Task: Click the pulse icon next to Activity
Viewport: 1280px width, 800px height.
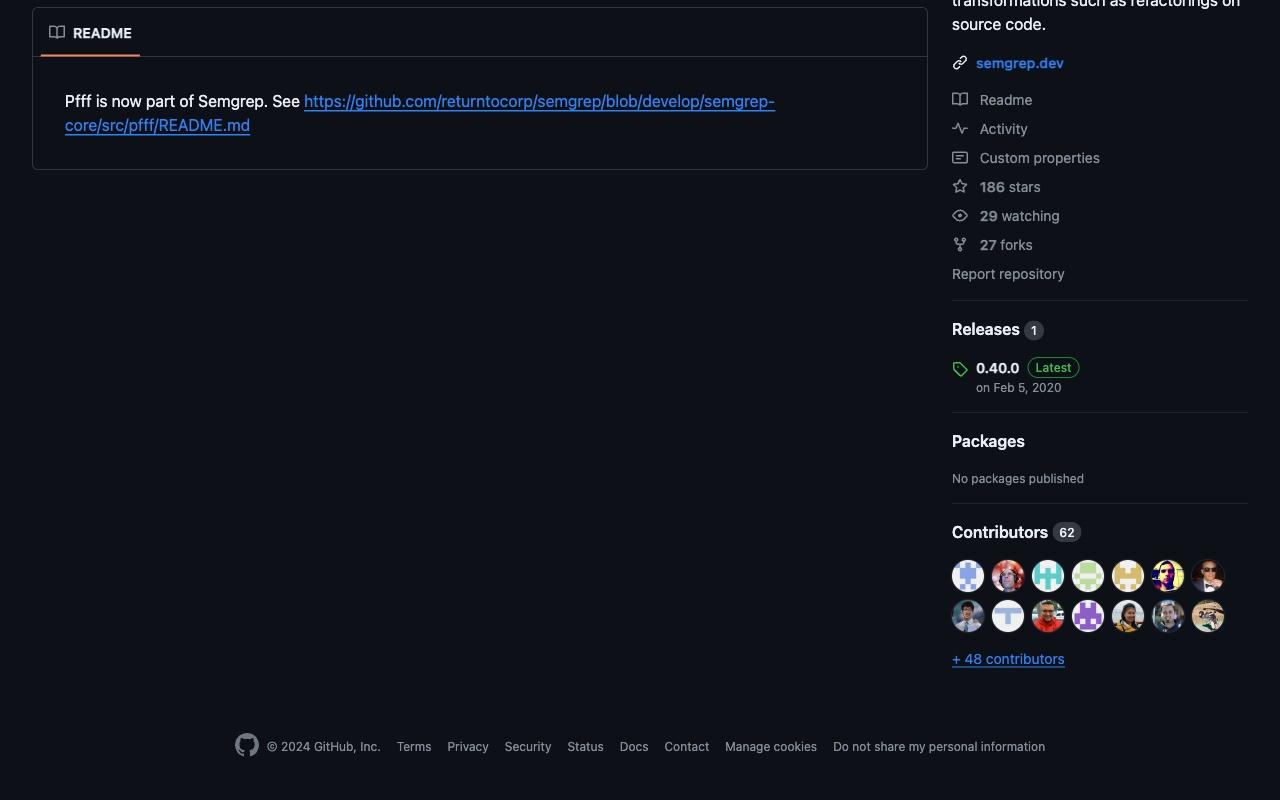Action: [960, 129]
